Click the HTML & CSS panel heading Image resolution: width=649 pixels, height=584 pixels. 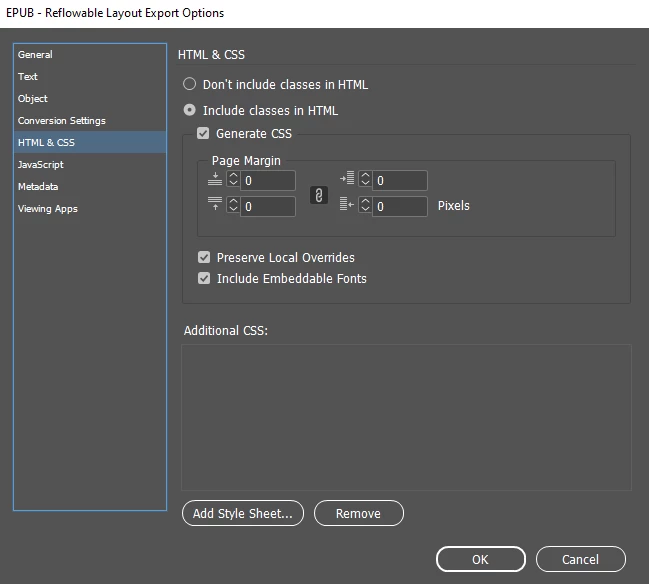click(211, 55)
